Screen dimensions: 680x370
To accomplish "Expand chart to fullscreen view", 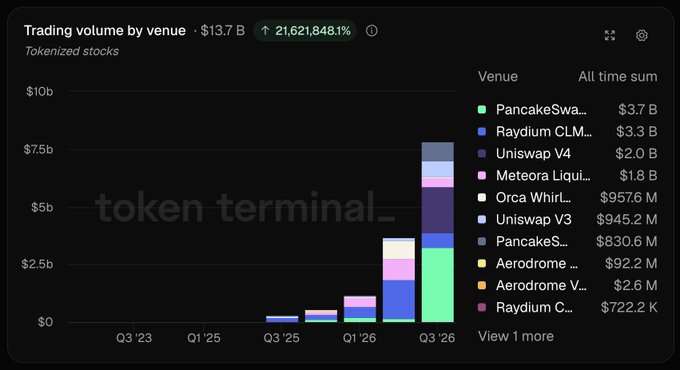I will point(610,35).
